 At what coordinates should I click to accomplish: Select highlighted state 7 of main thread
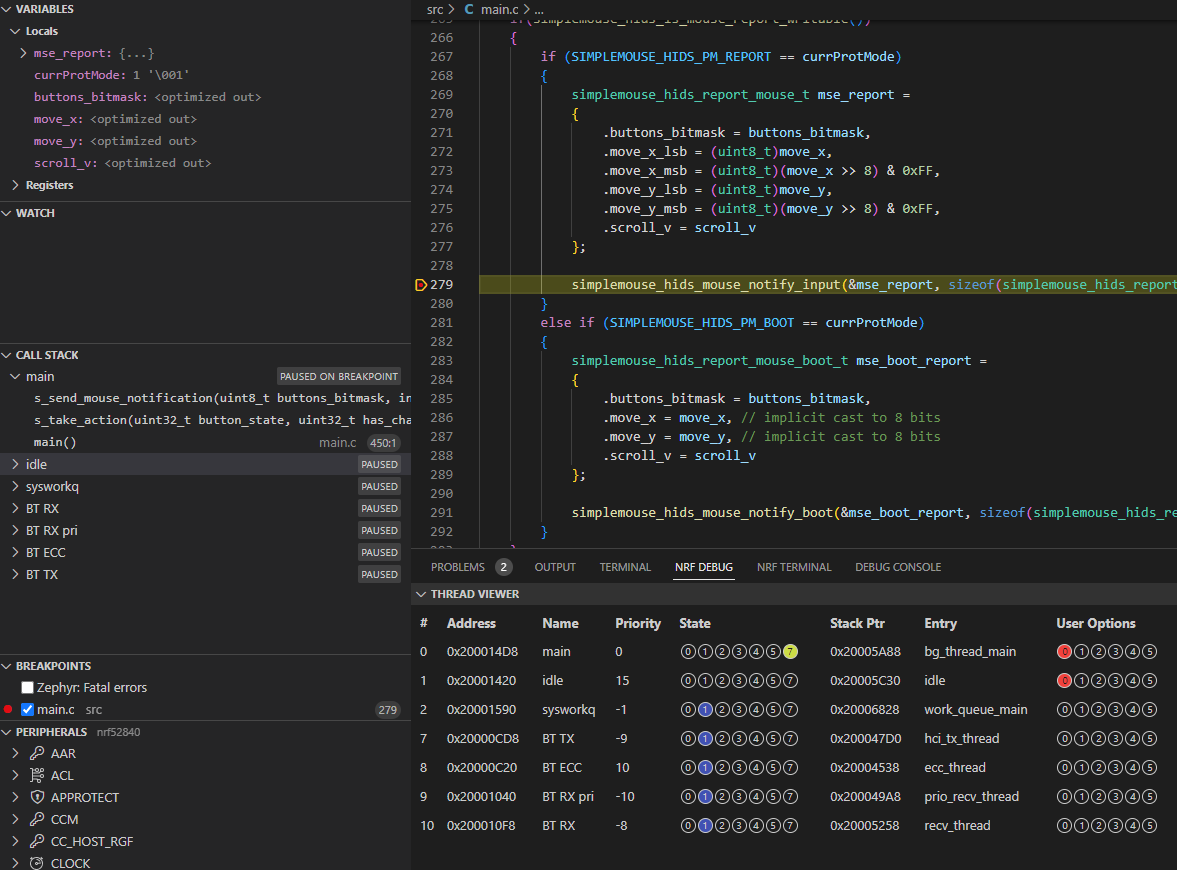tap(790, 652)
